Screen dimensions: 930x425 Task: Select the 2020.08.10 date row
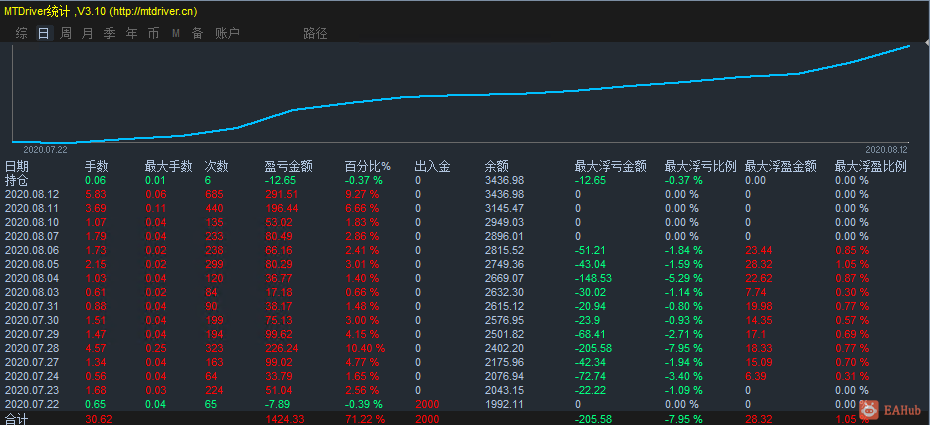pyautogui.click(x=465, y=222)
